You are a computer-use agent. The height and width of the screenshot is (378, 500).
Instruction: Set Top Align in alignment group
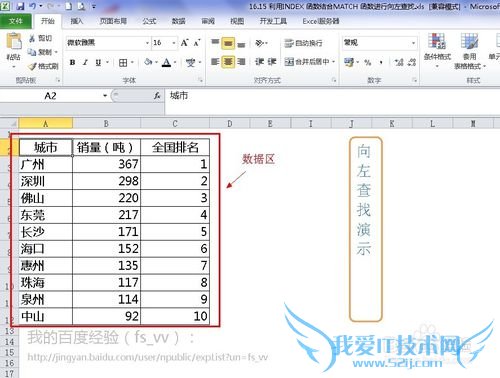[x=215, y=43]
